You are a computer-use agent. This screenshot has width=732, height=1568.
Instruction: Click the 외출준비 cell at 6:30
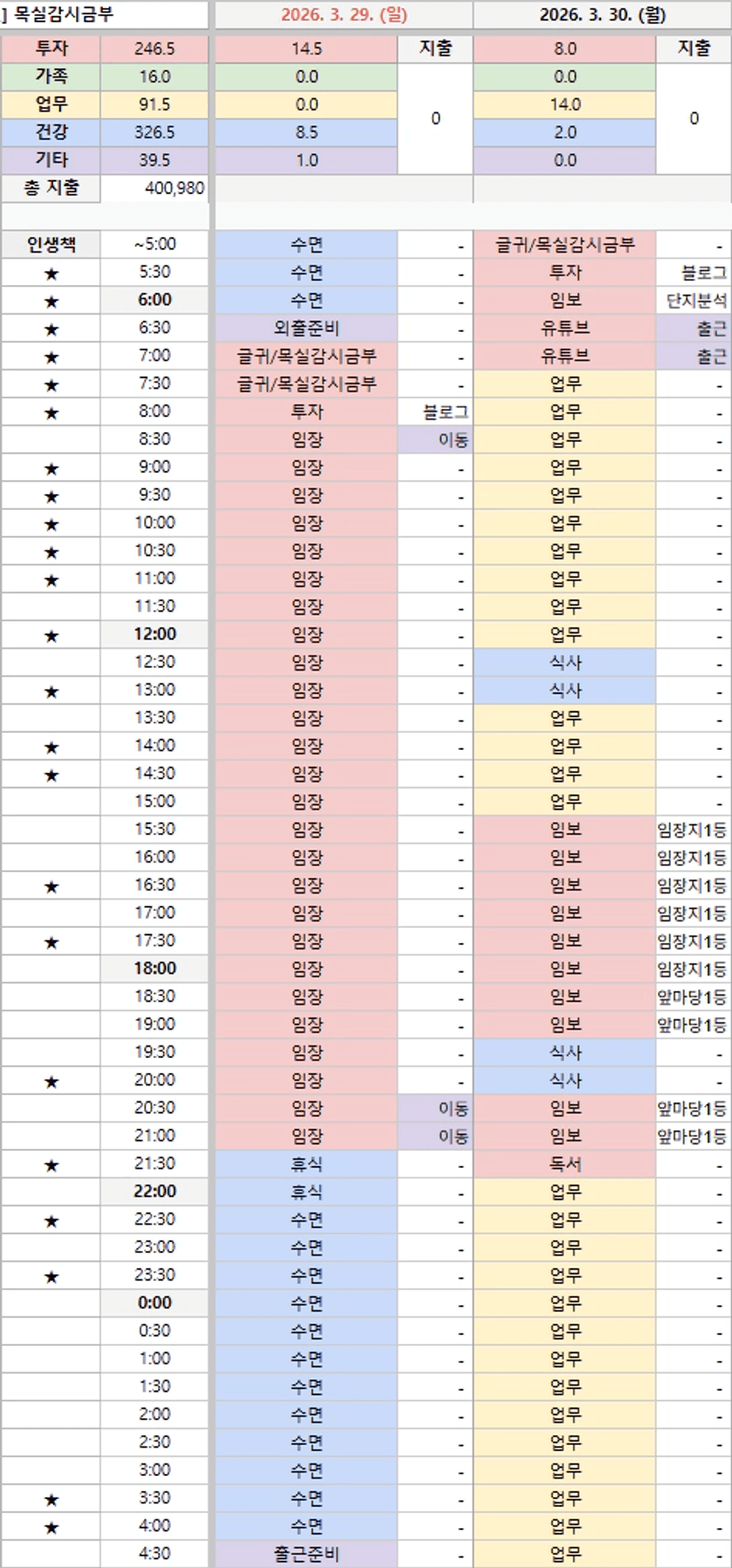[x=306, y=328]
